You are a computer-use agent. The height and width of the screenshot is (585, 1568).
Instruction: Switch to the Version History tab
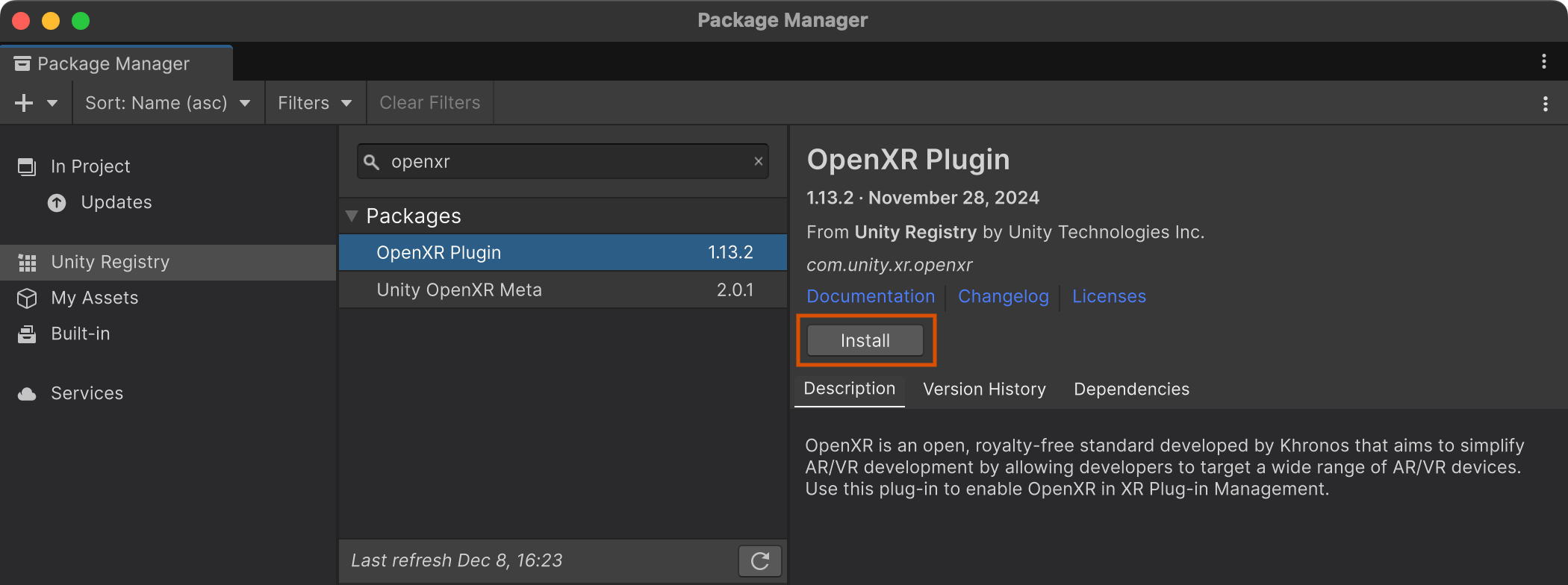point(984,389)
